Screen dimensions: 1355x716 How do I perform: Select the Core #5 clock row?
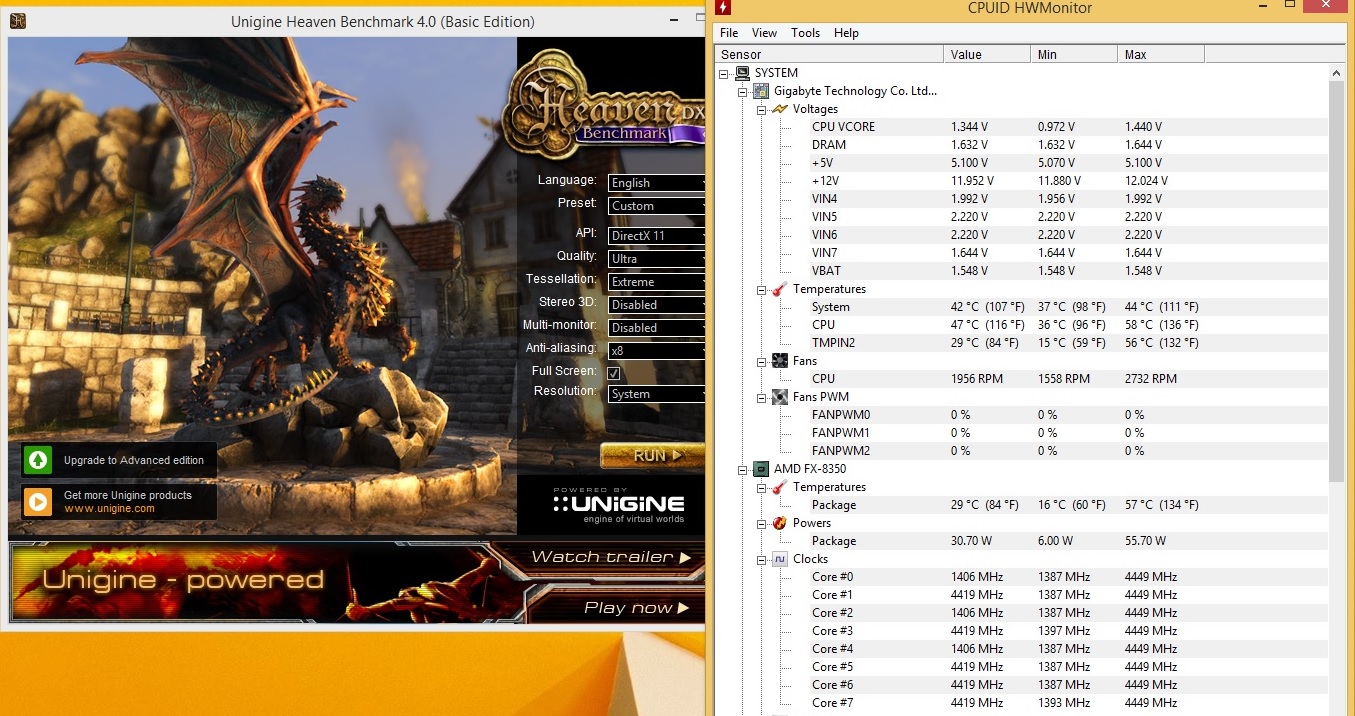point(1069,667)
